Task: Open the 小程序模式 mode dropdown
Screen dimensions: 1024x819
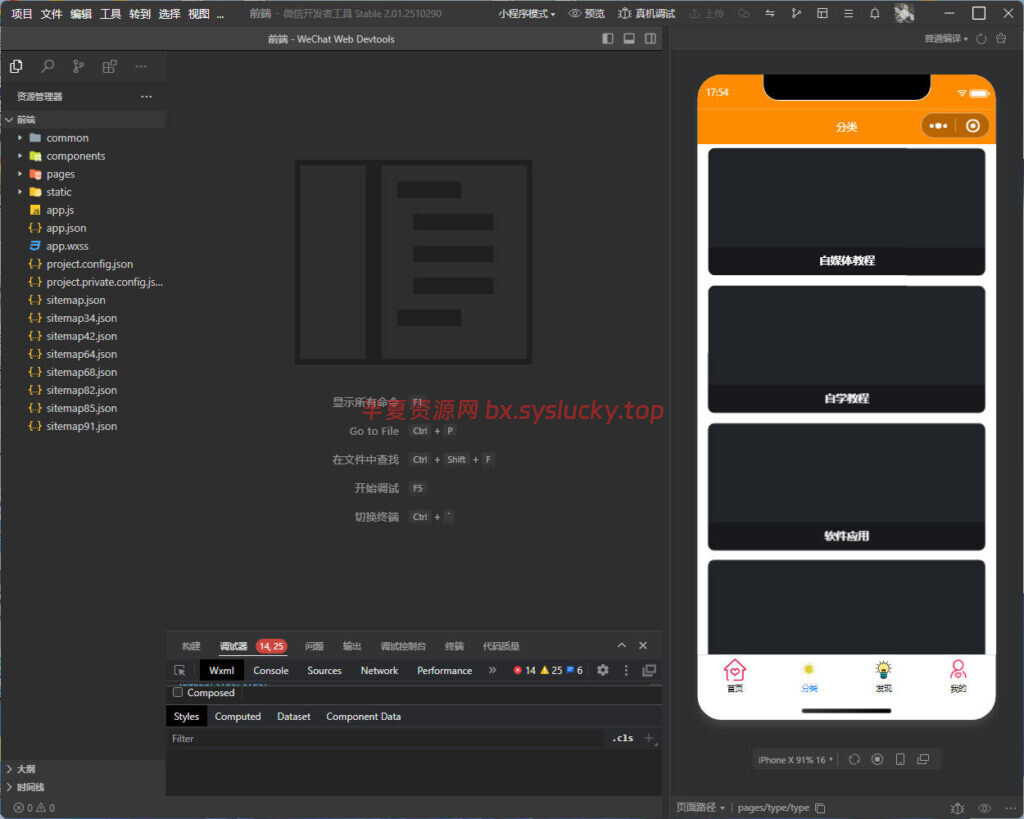Action: coord(526,13)
